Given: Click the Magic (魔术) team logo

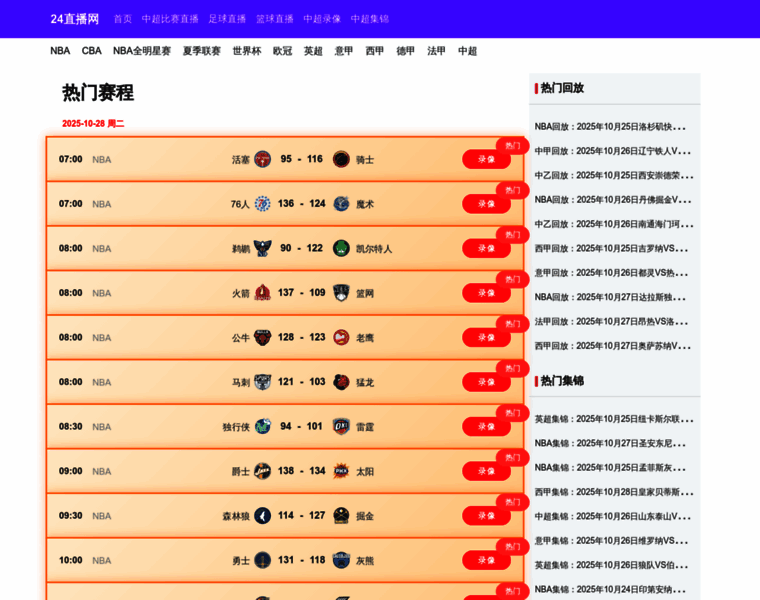Looking at the screenshot, I should 341,204.
